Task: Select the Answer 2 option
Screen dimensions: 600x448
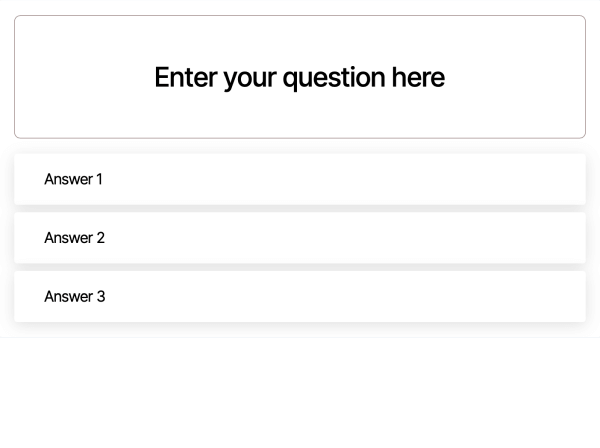Action: point(299,238)
